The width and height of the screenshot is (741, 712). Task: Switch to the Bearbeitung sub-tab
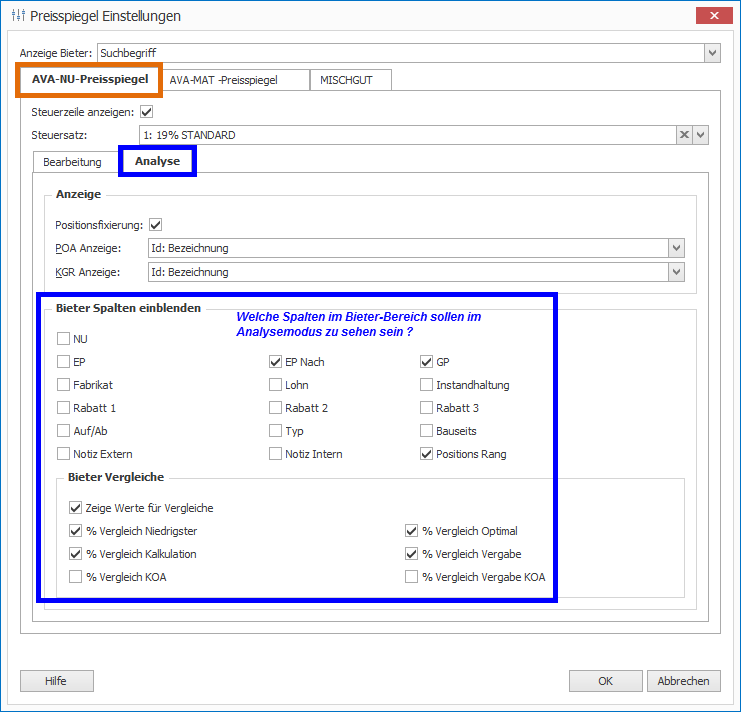point(72,161)
